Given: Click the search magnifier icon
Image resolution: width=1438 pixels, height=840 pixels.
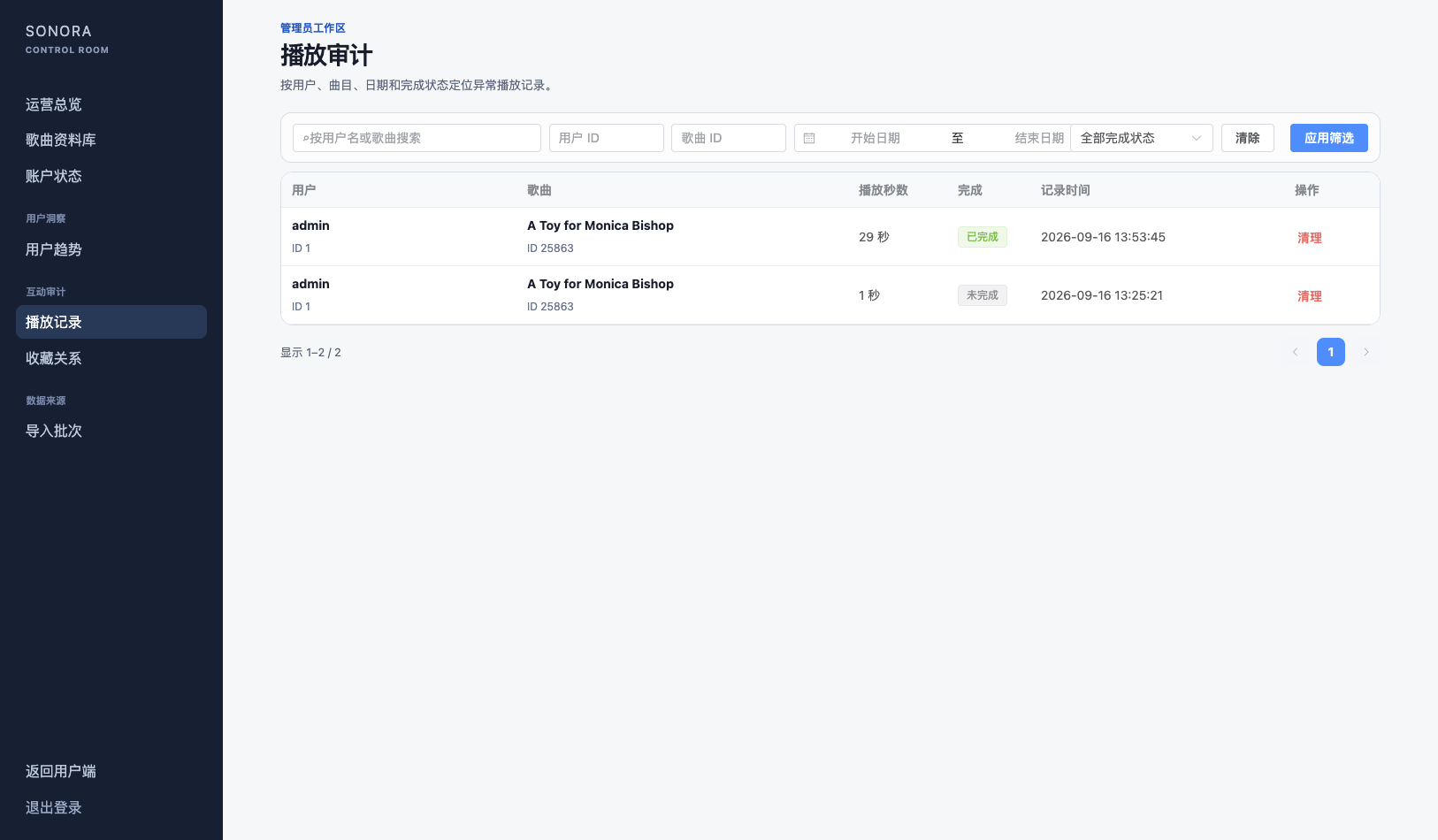Looking at the screenshot, I should pyautogui.click(x=306, y=138).
